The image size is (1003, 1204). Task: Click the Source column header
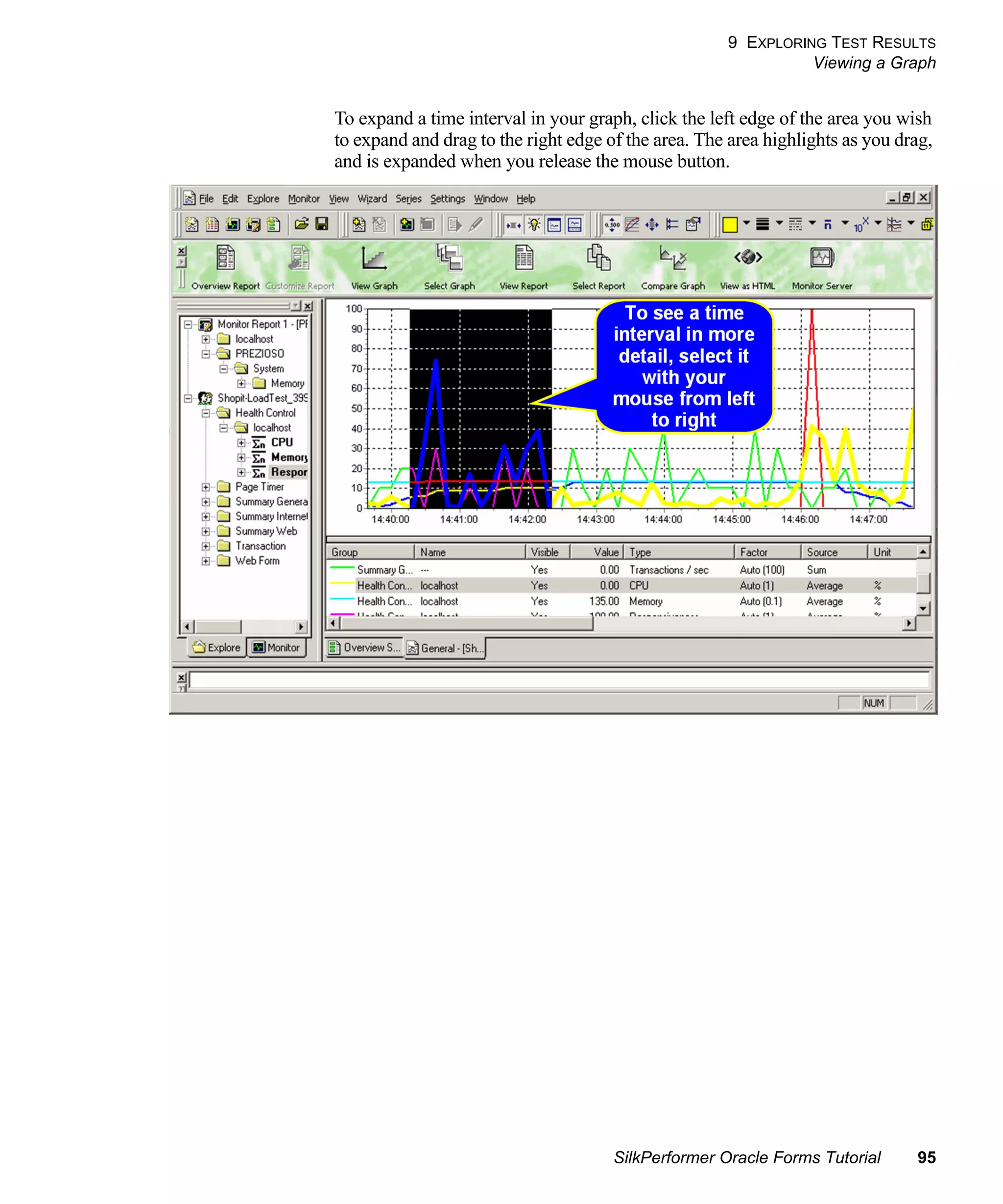click(834, 552)
